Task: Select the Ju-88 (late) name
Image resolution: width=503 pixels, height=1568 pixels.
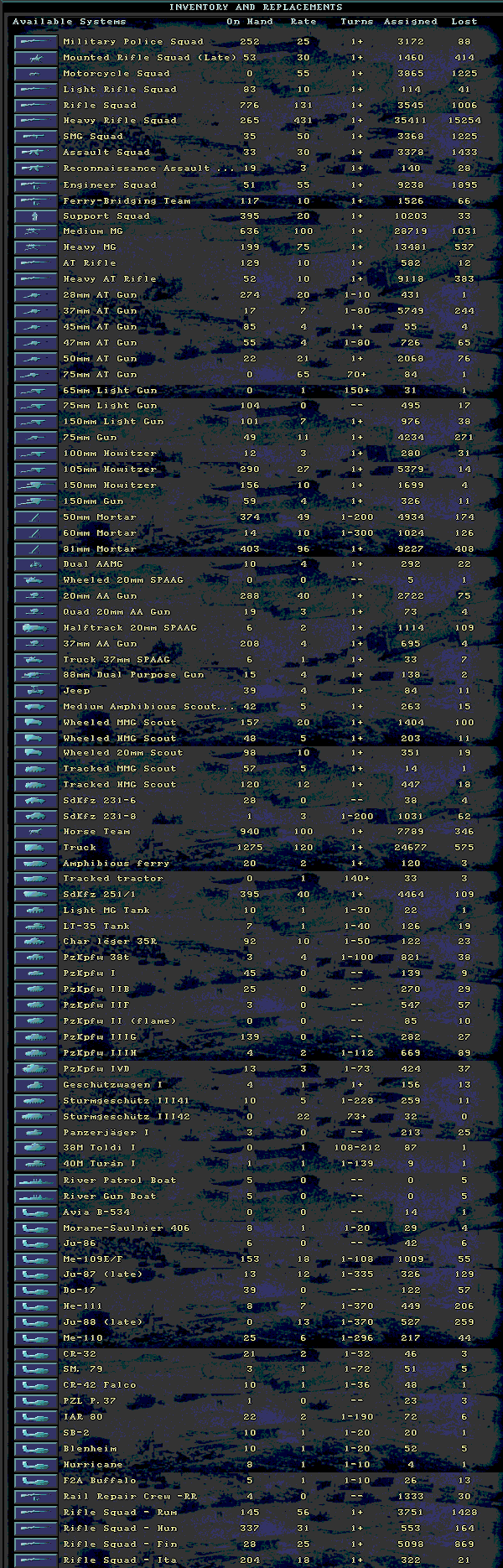Action: point(103,1322)
